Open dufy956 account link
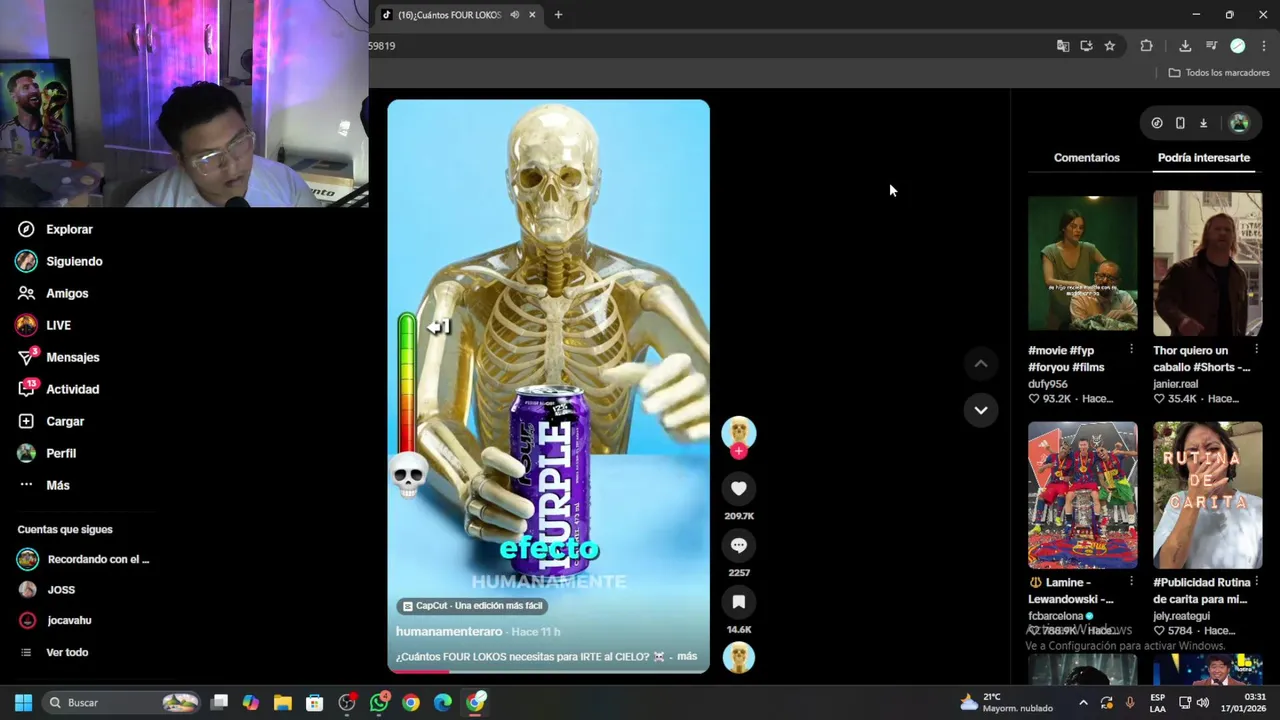The height and width of the screenshot is (720, 1280). coord(1048,384)
